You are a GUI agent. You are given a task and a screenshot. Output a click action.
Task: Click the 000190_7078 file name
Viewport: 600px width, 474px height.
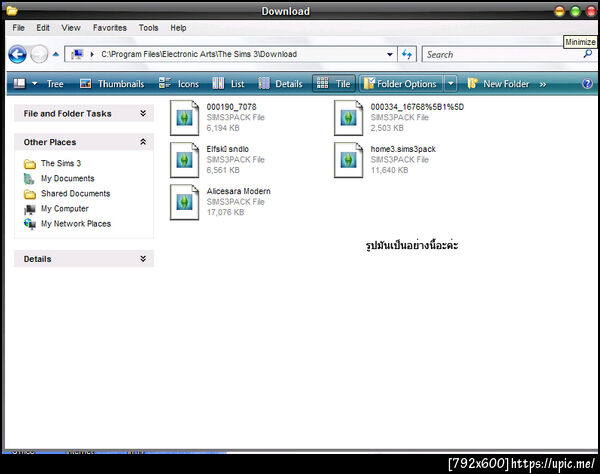click(232, 107)
